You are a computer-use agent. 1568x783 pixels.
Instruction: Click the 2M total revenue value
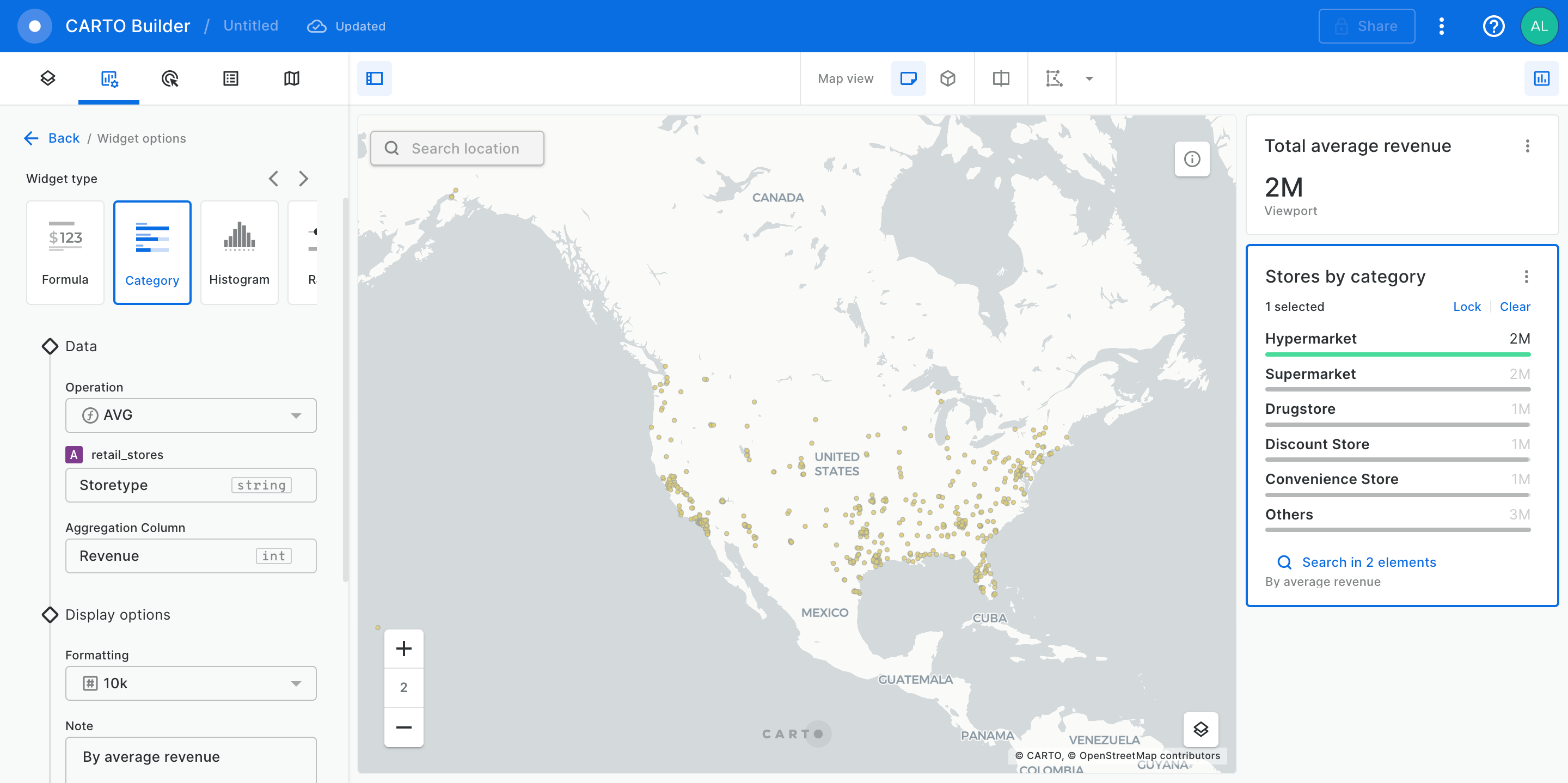[1284, 187]
